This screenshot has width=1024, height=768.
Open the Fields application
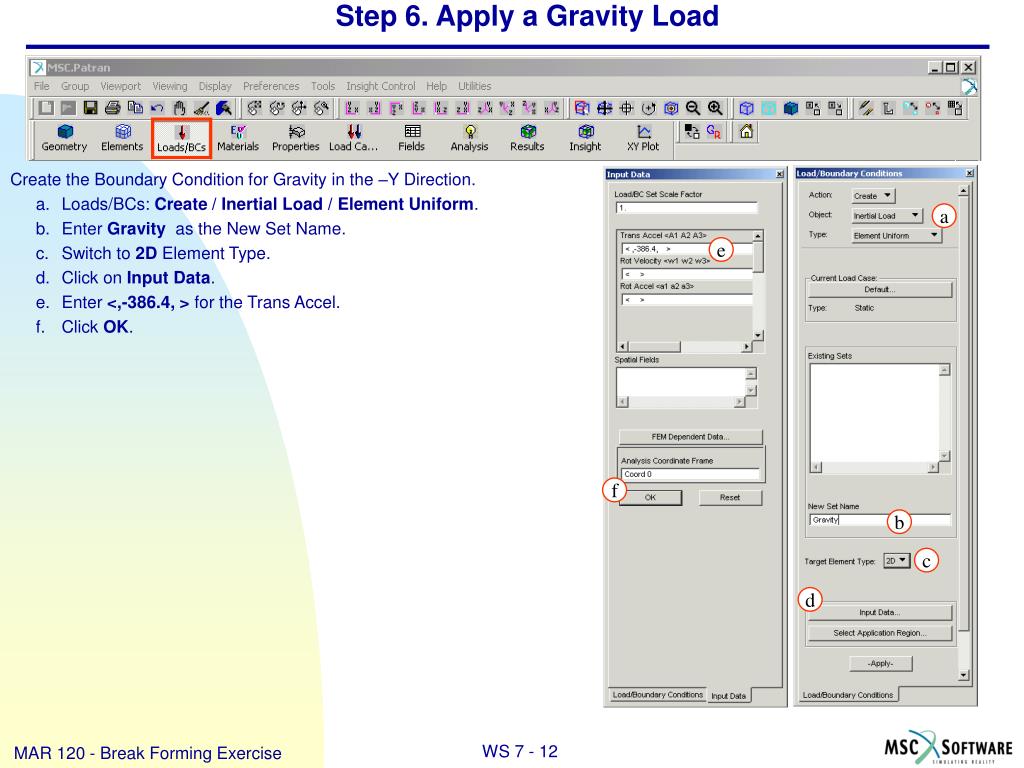[x=411, y=138]
